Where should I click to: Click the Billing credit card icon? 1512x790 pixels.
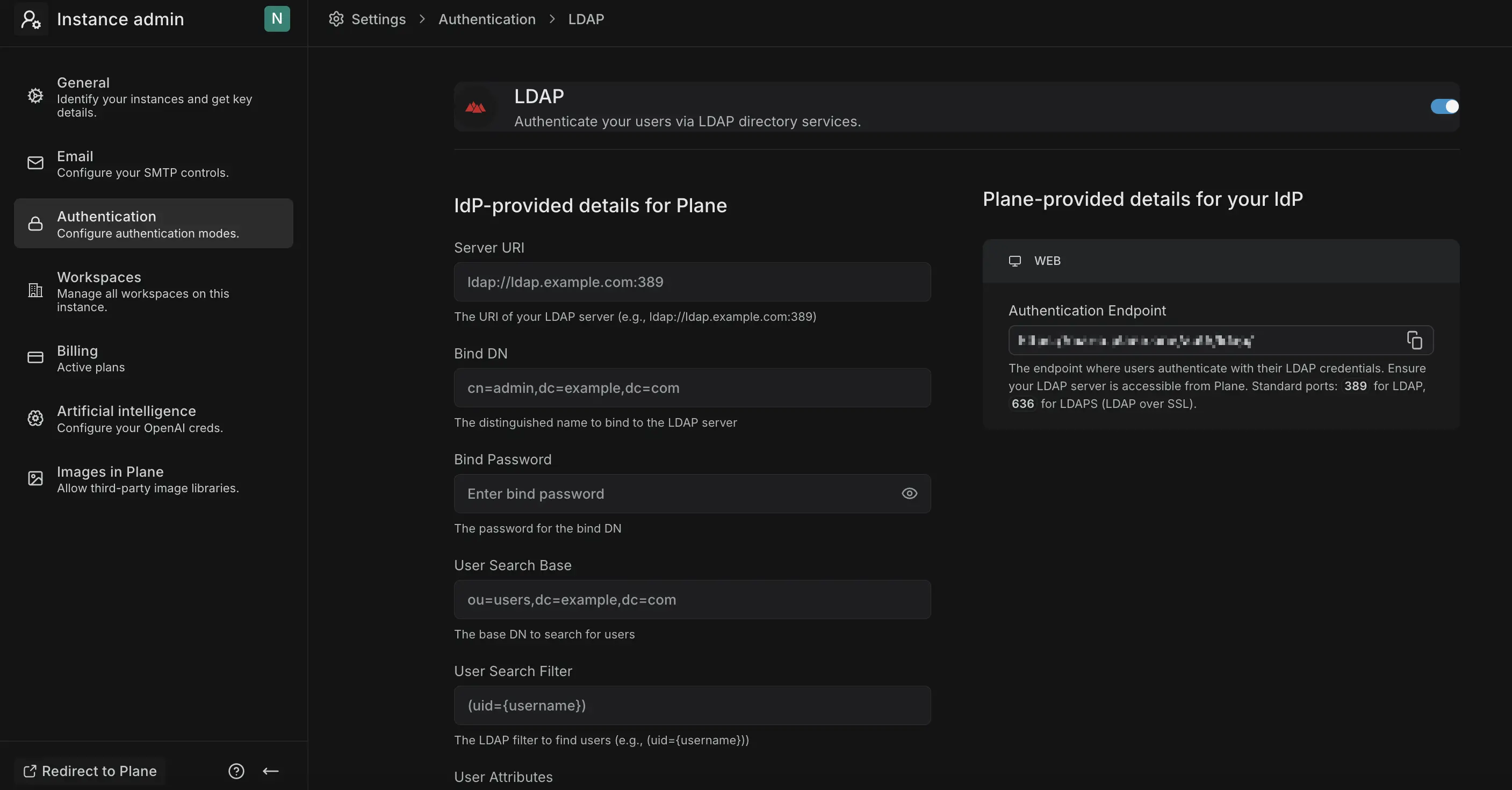(34, 357)
